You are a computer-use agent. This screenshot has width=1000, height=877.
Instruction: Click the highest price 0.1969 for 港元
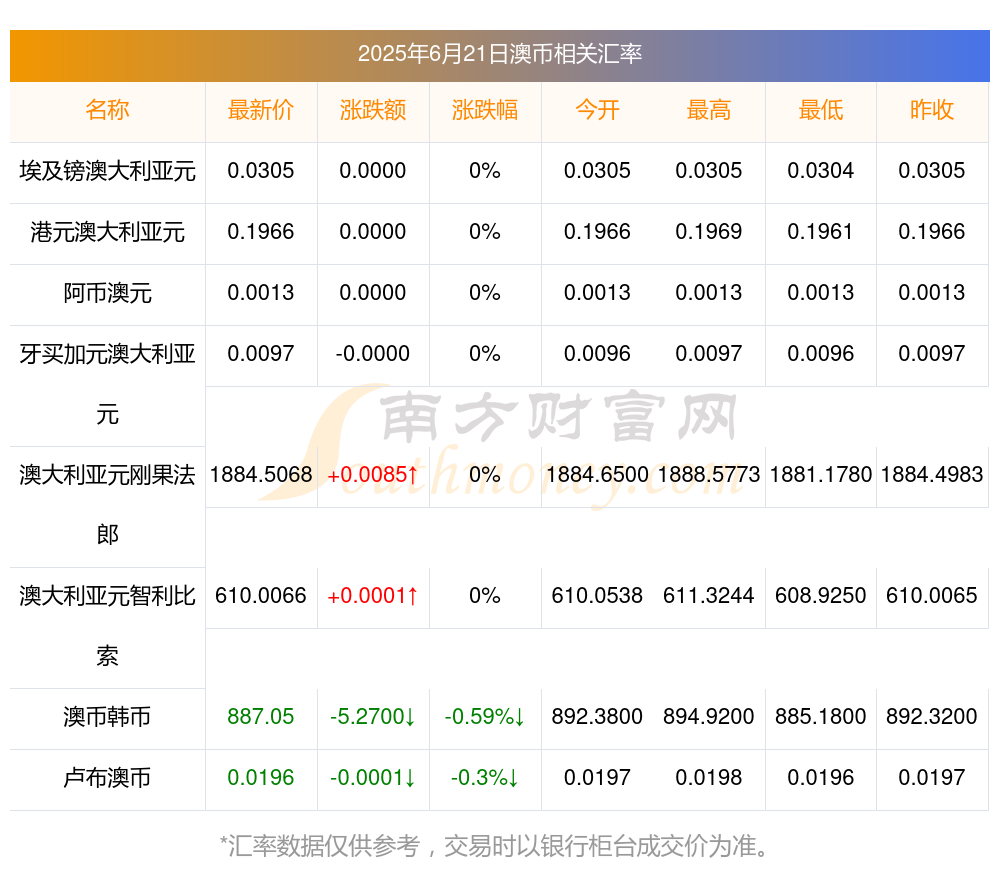click(x=709, y=232)
